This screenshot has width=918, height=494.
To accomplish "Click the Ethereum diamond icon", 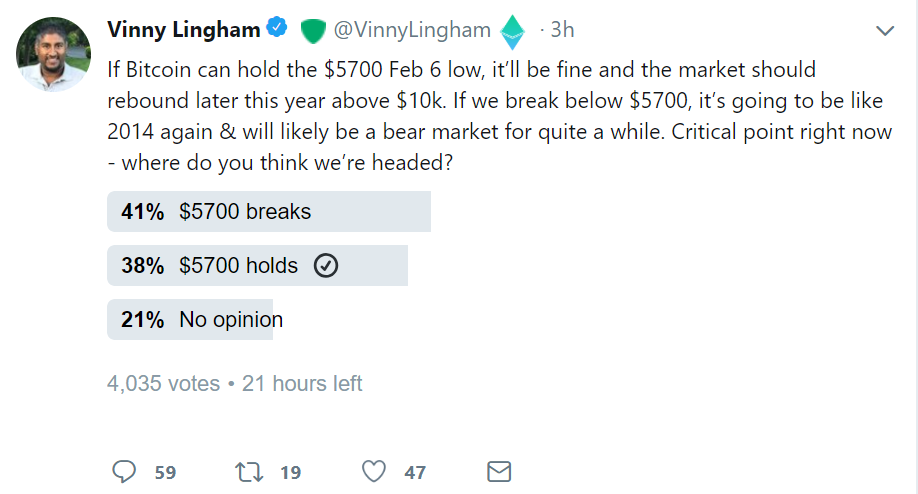I will pyautogui.click(x=513, y=32).
